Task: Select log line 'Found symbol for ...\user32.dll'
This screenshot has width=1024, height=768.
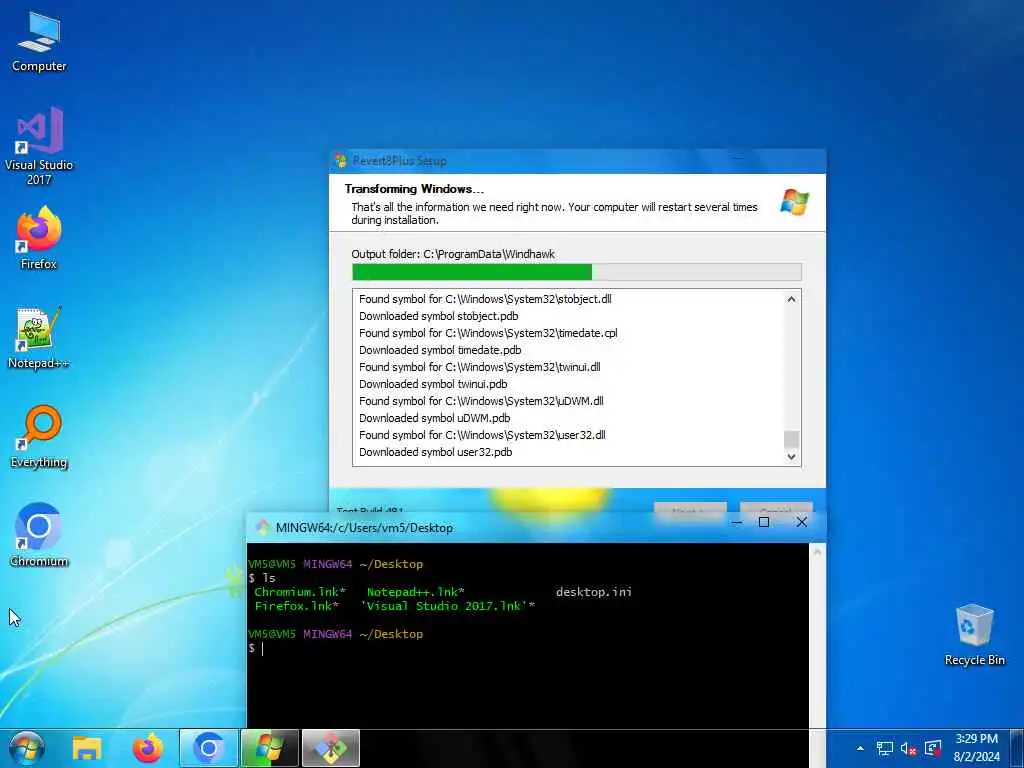Action: click(482, 435)
